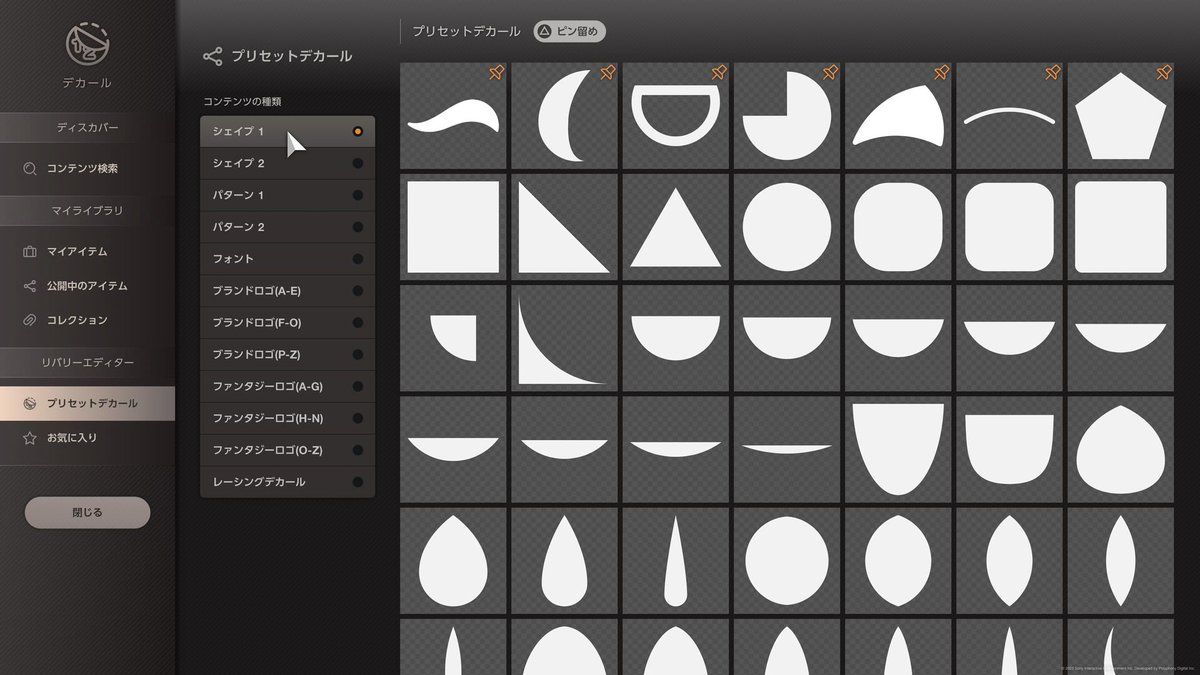Open コレクション in the sidebar

pyautogui.click(x=87, y=320)
